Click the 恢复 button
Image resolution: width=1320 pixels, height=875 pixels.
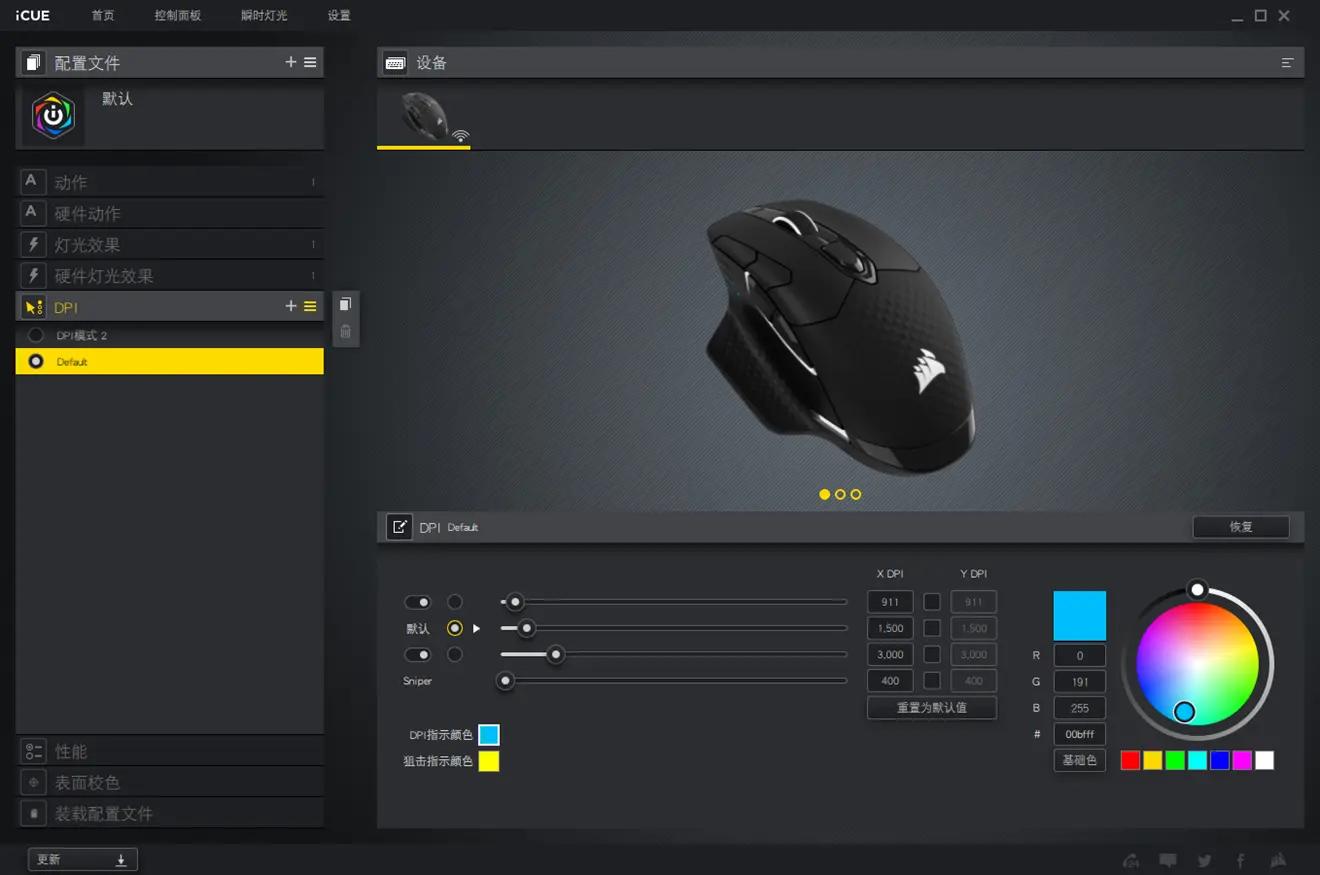point(1241,526)
